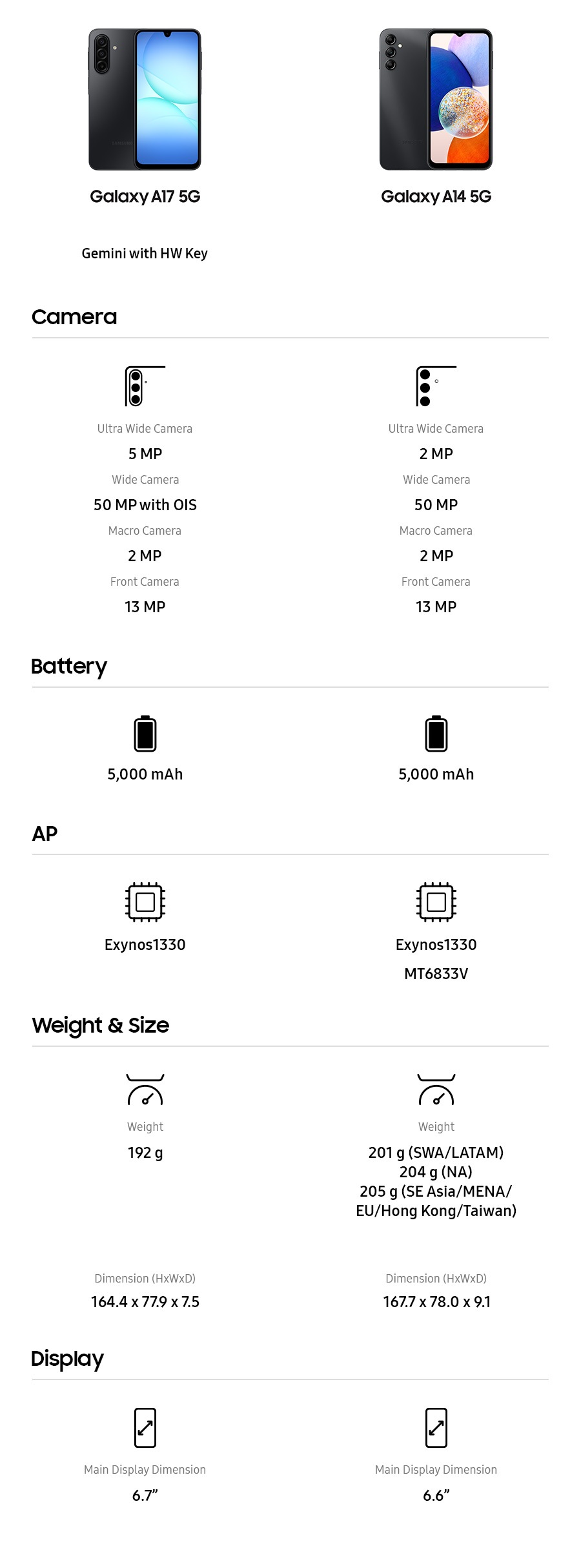This screenshot has height=1568, width=581.
Task: Click the processor chip icon above MT6833V column
Action: click(436, 902)
